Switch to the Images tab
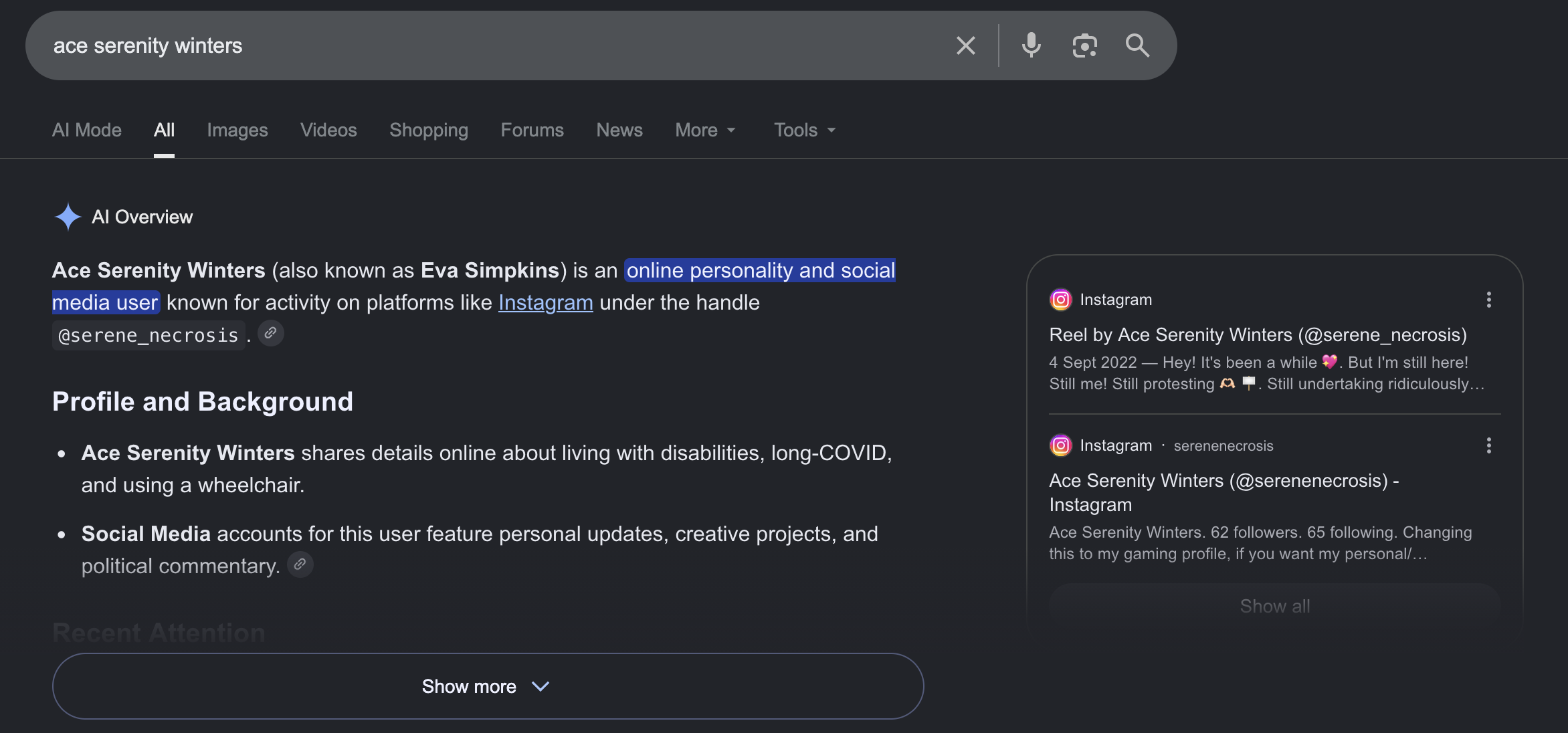1568x733 pixels. (x=237, y=130)
